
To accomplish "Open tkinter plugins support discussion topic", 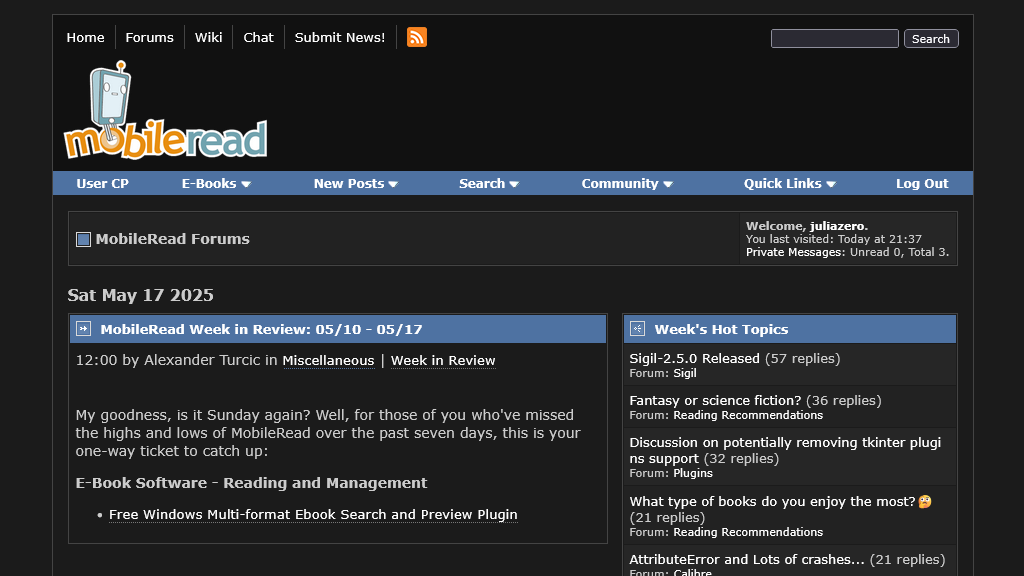I will tap(785, 451).
